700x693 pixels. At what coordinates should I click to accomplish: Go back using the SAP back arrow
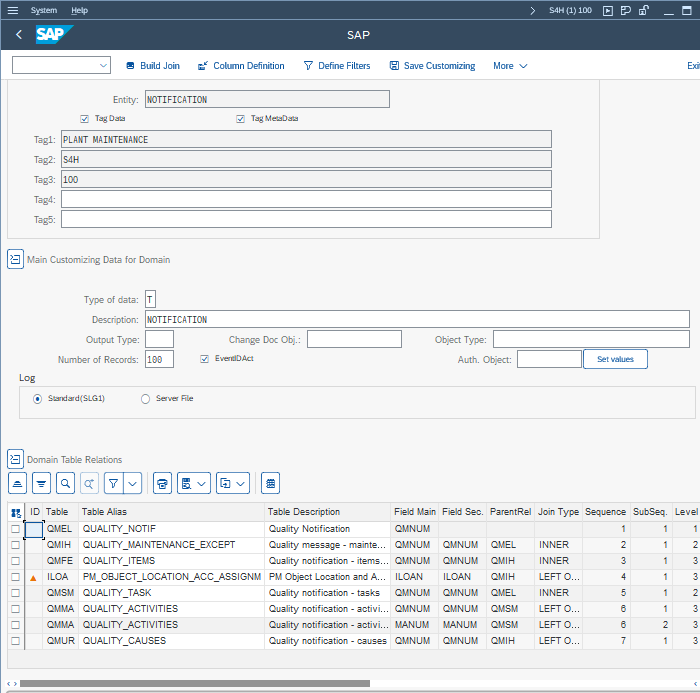coord(19,35)
